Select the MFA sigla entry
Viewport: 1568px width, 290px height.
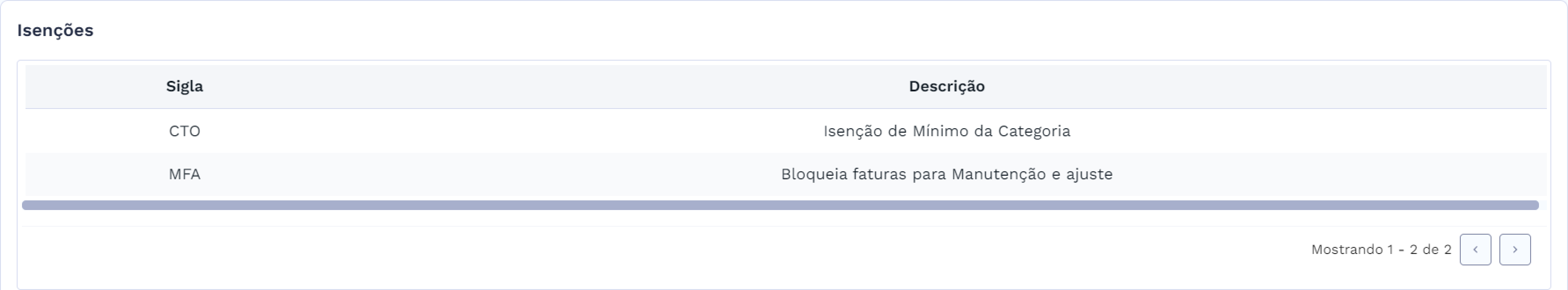(x=184, y=174)
